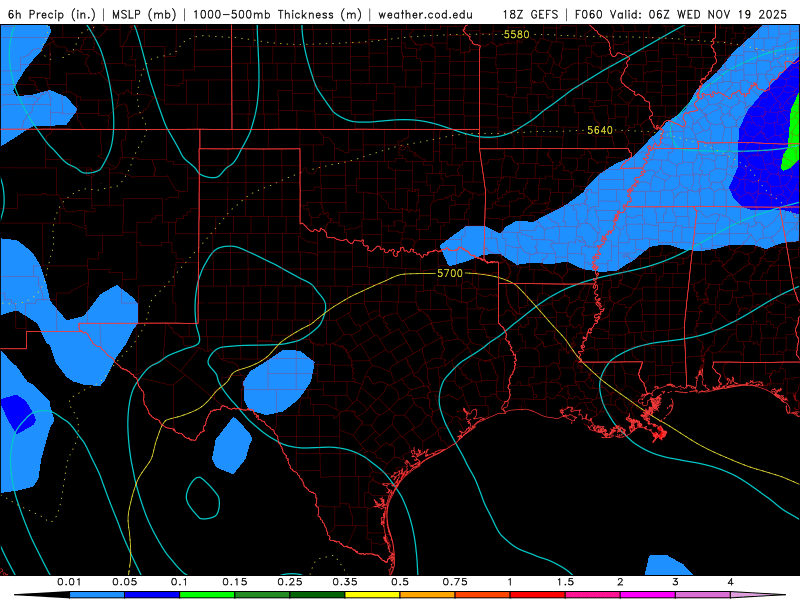Click the darkest green 0.25–0.35 legend swatch

coord(317,595)
